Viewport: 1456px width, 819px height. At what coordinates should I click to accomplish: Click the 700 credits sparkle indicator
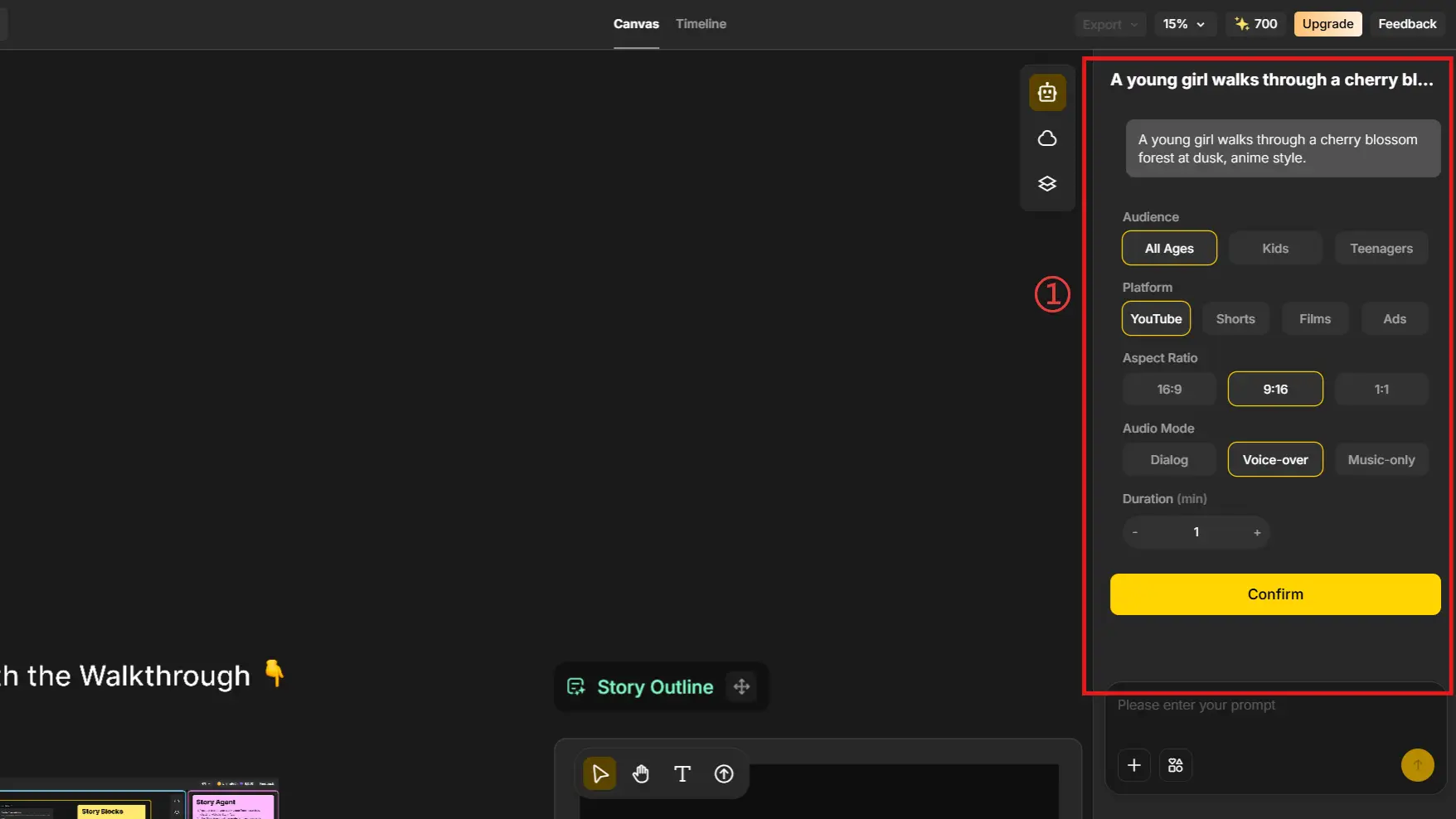click(1256, 24)
